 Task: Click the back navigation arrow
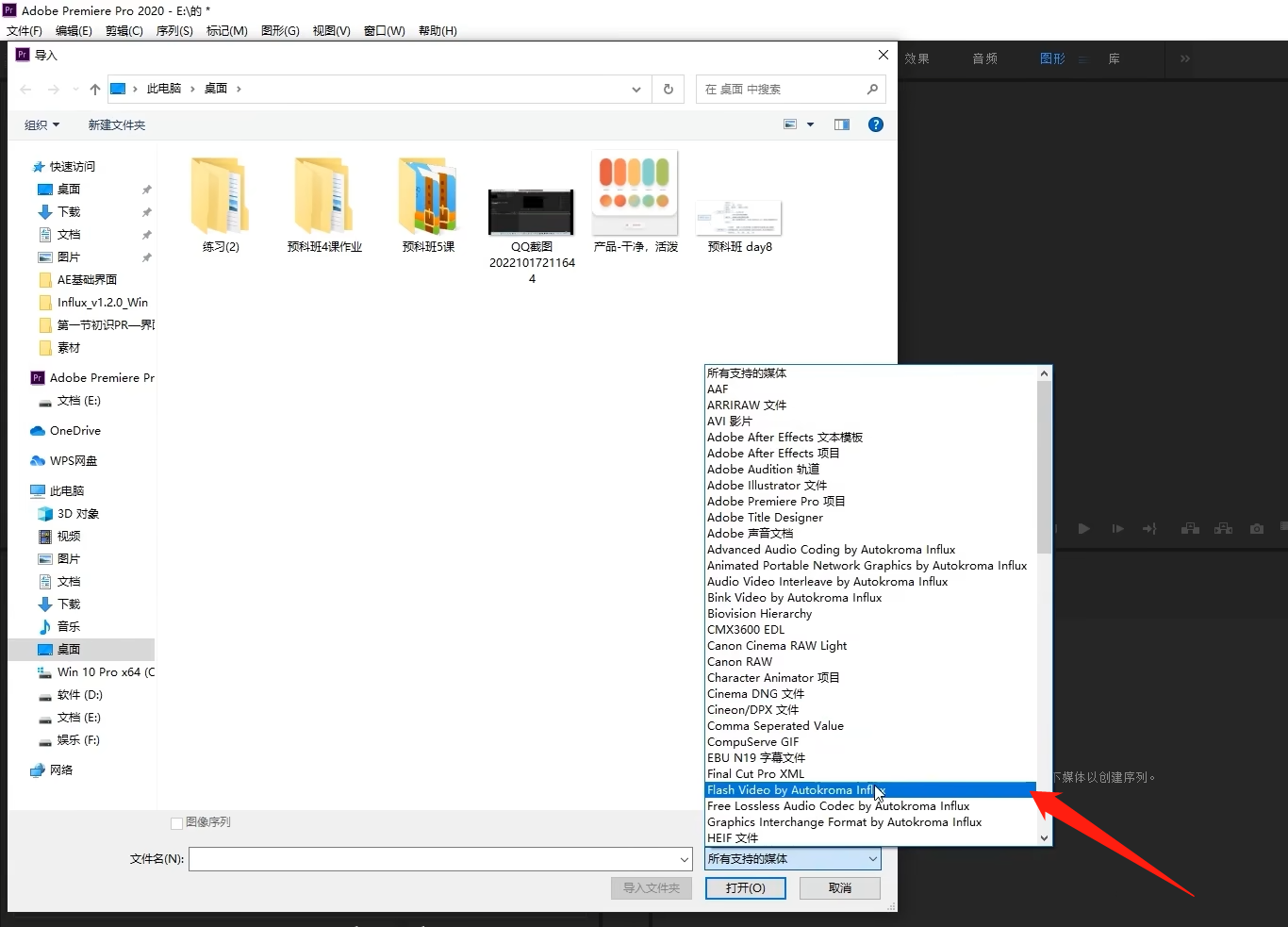pyautogui.click(x=25, y=90)
